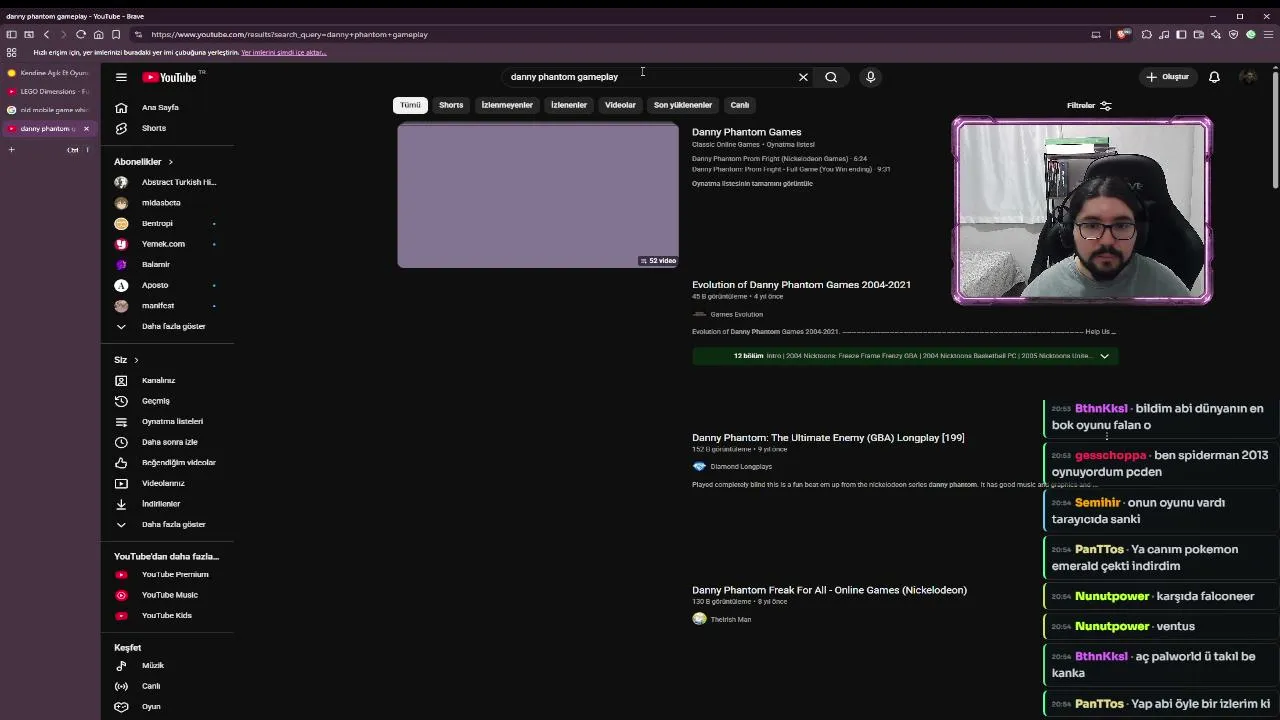
Task: Click Oynatma listesinin tamamını görüntüle
Action: tap(752, 184)
